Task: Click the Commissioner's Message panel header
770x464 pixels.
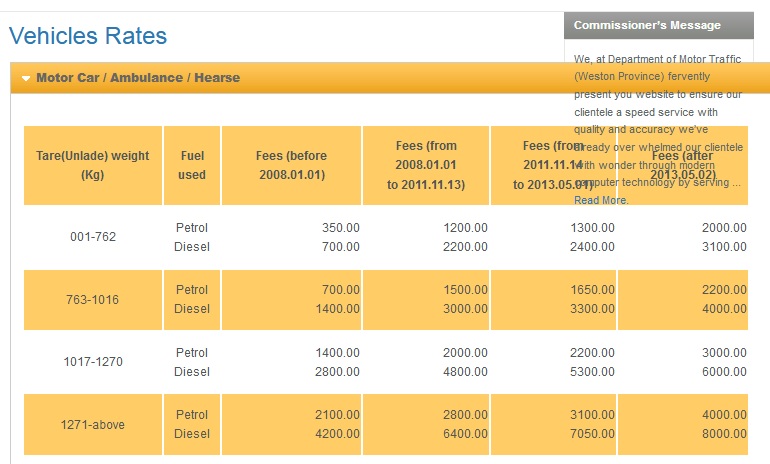Action: (658, 25)
